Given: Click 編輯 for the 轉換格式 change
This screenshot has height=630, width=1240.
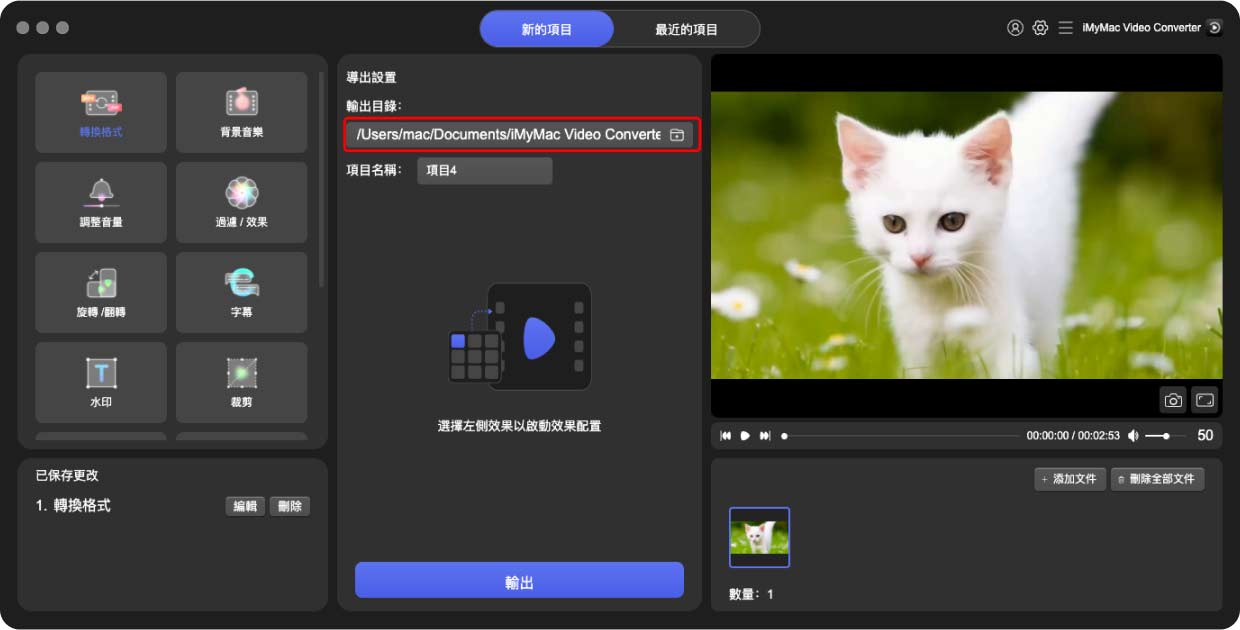Looking at the screenshot, I should coord(245,507).
